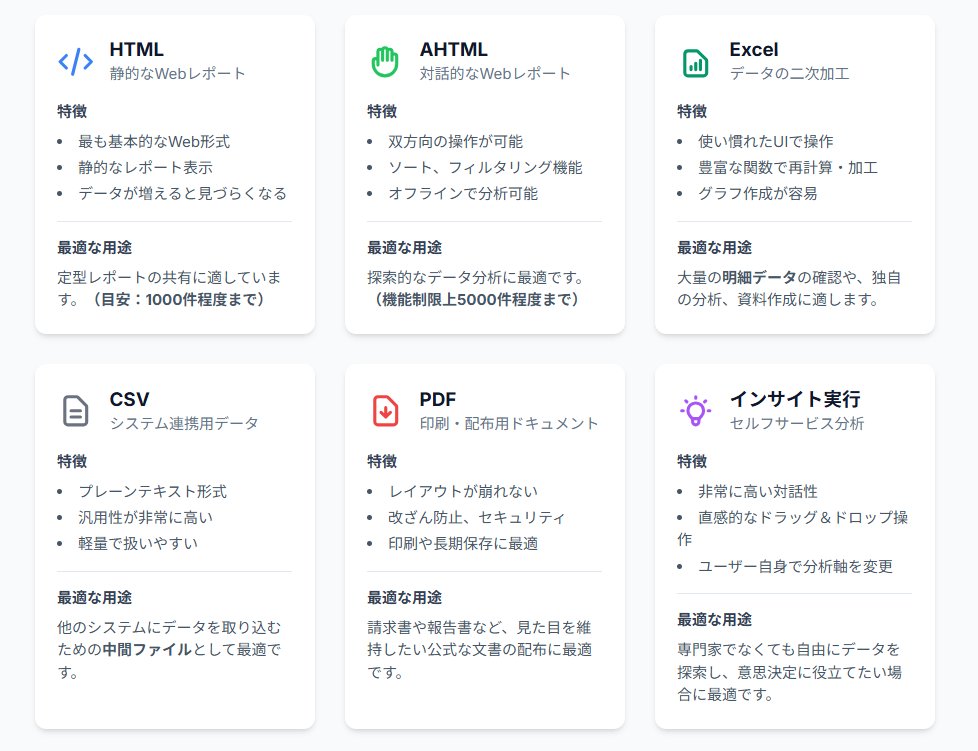This screenshot has height=751, width=978.
Task: Click the blue HTML code brackets icon
Action: [x=76, y=62]
